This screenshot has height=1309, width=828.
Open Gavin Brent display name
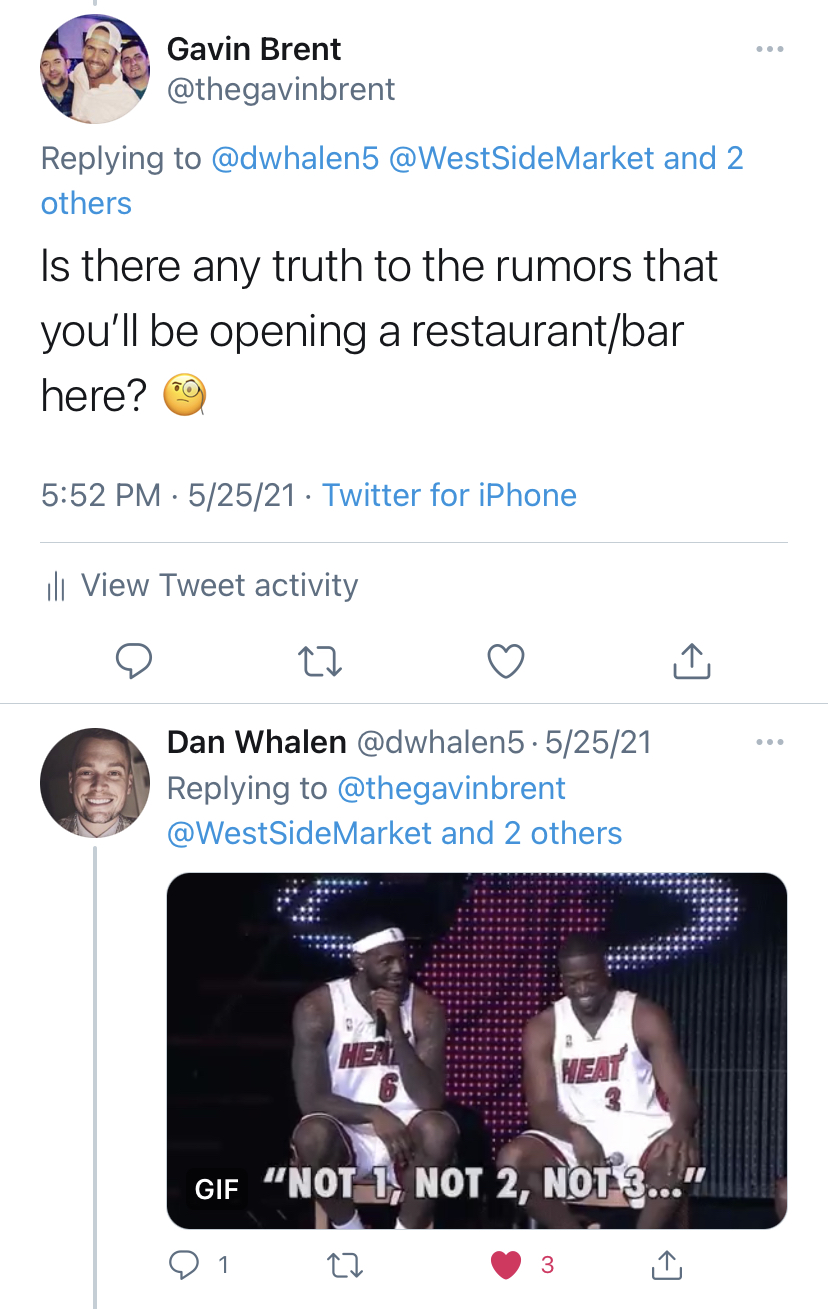(254, 48)
